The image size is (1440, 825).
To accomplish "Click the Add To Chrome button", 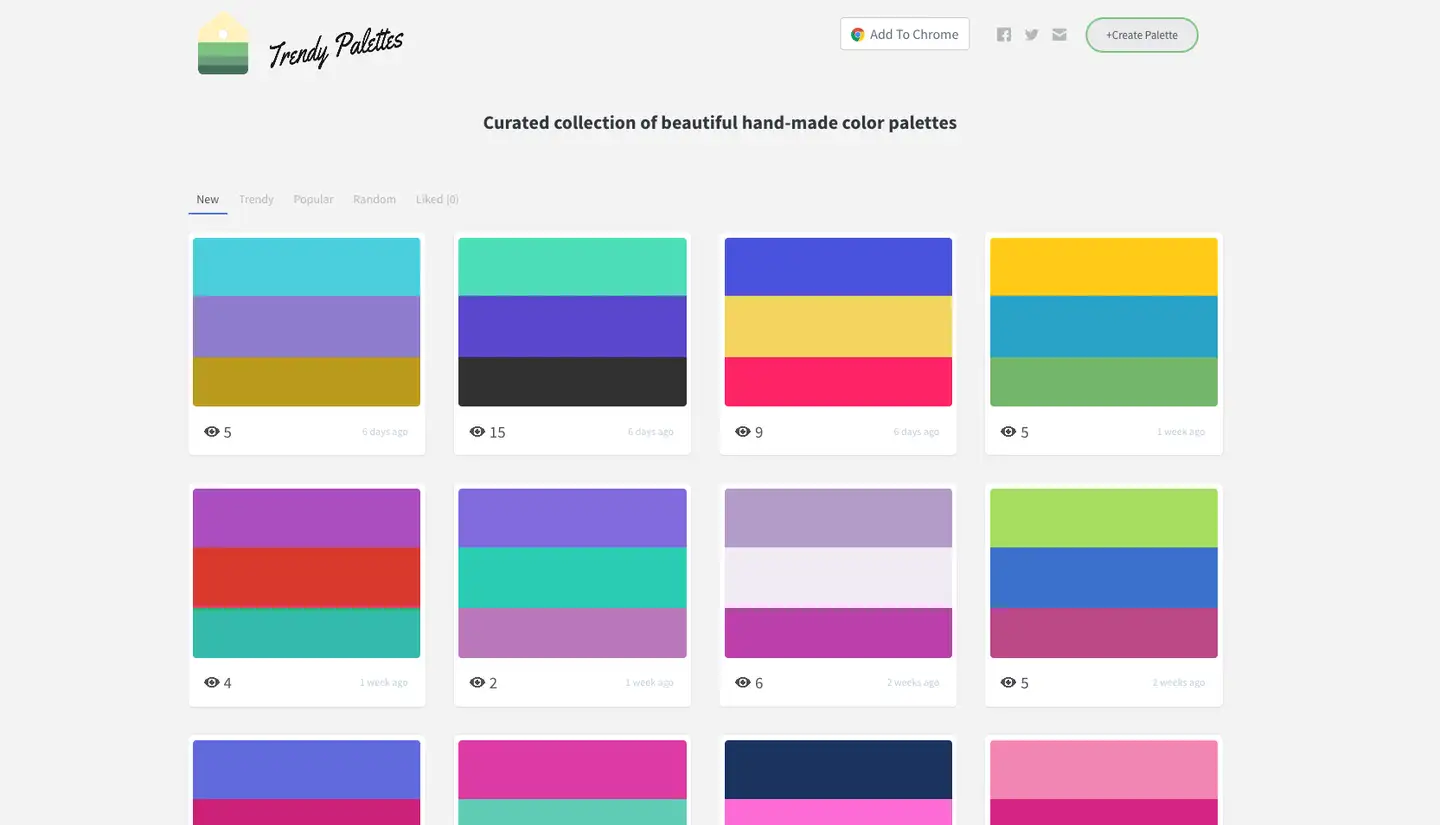I will pyautogui.click(x=905, y=35).
